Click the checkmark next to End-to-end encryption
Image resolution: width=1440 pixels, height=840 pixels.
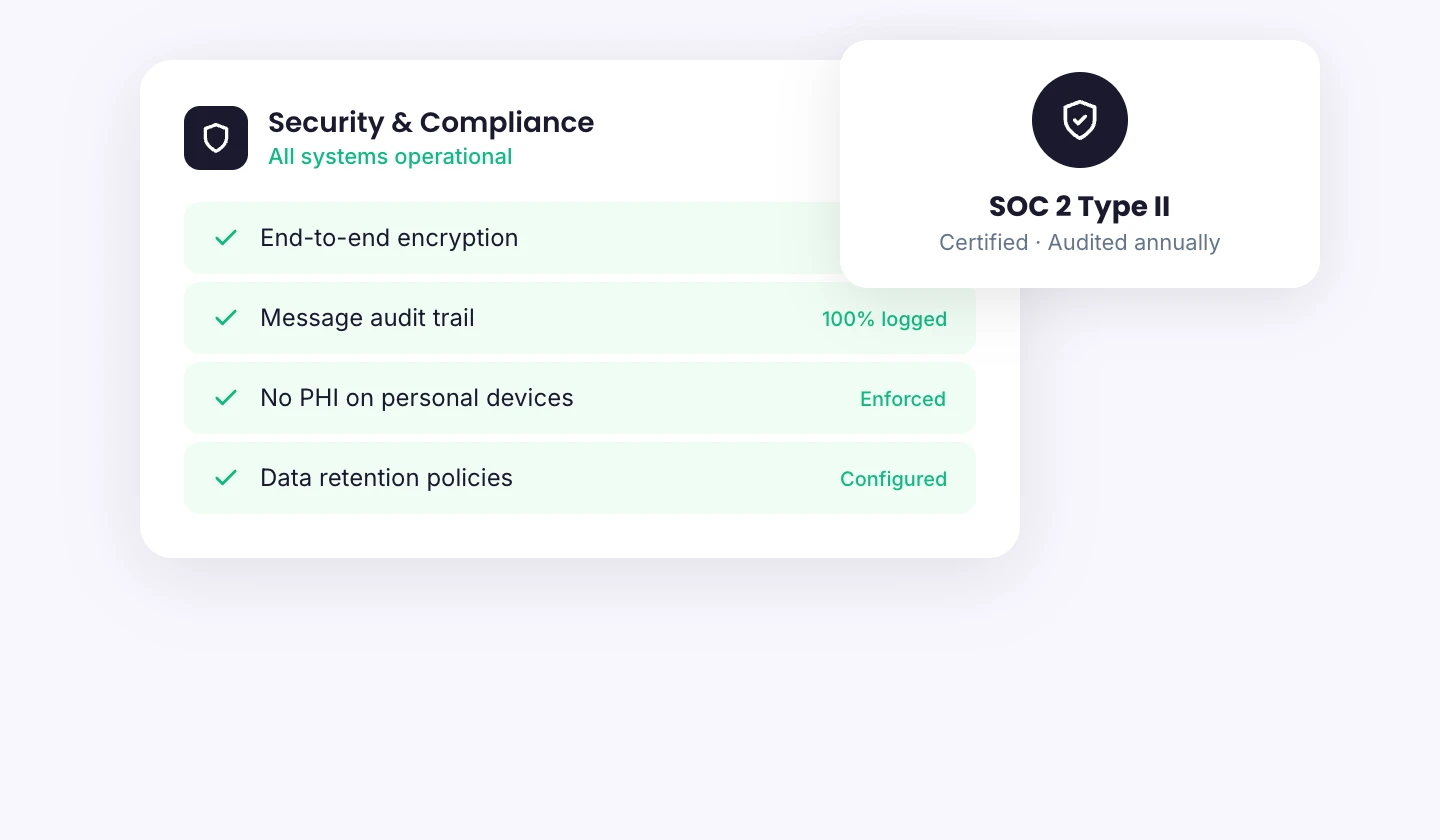tap(225, 238)
